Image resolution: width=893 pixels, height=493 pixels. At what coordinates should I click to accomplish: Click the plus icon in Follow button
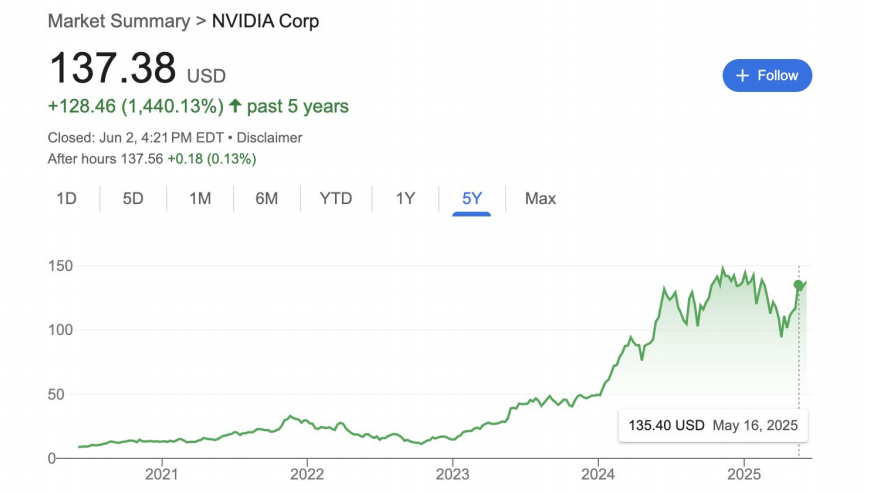[x=742, y=76]
